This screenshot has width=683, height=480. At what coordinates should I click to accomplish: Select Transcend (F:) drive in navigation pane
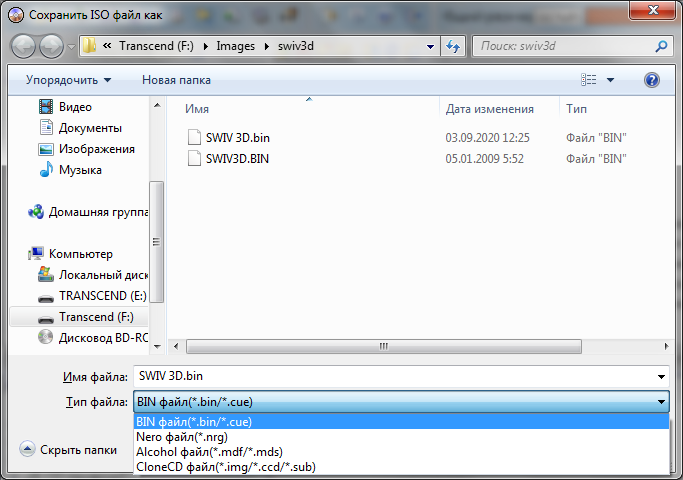click(x=96, y=317)
